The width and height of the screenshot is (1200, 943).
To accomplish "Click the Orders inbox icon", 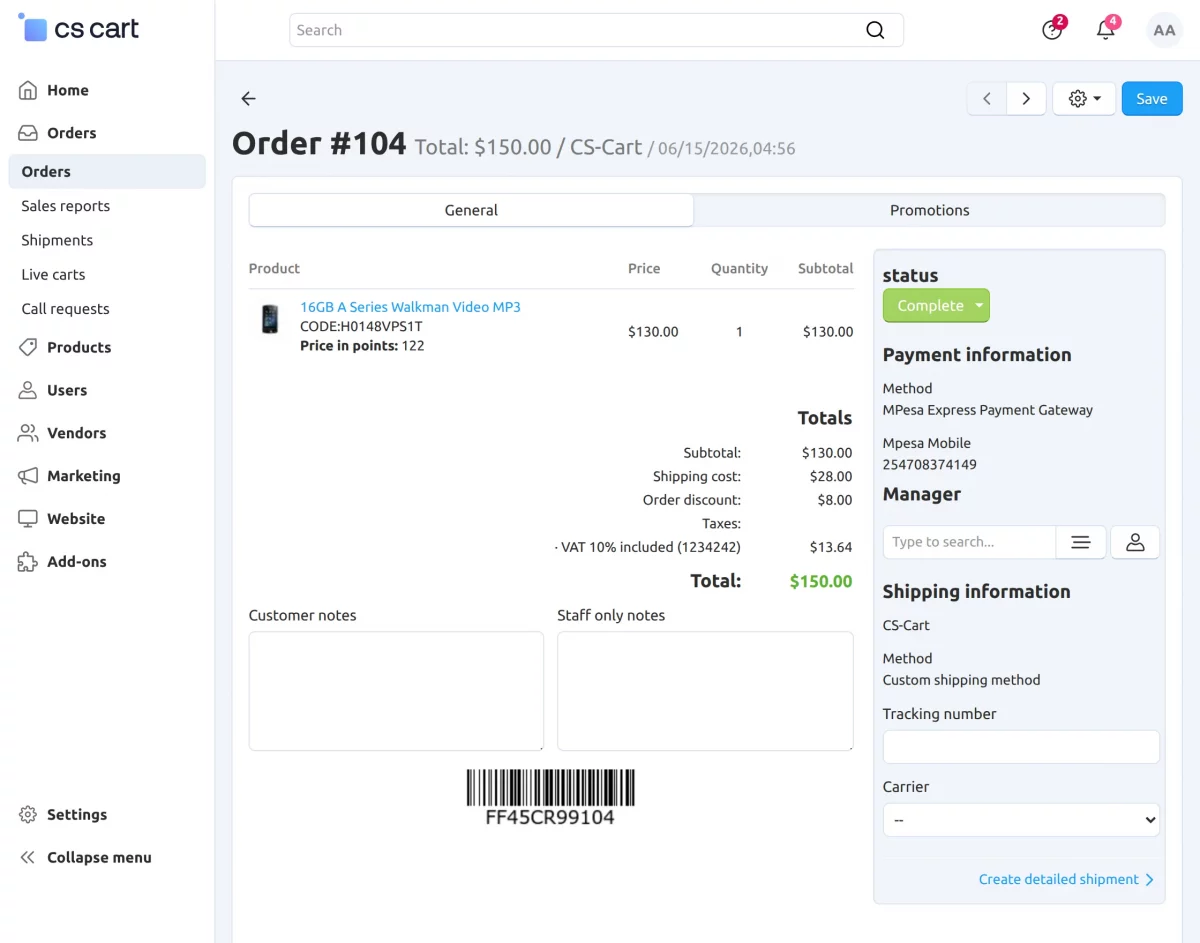I will tap(28, 133).
